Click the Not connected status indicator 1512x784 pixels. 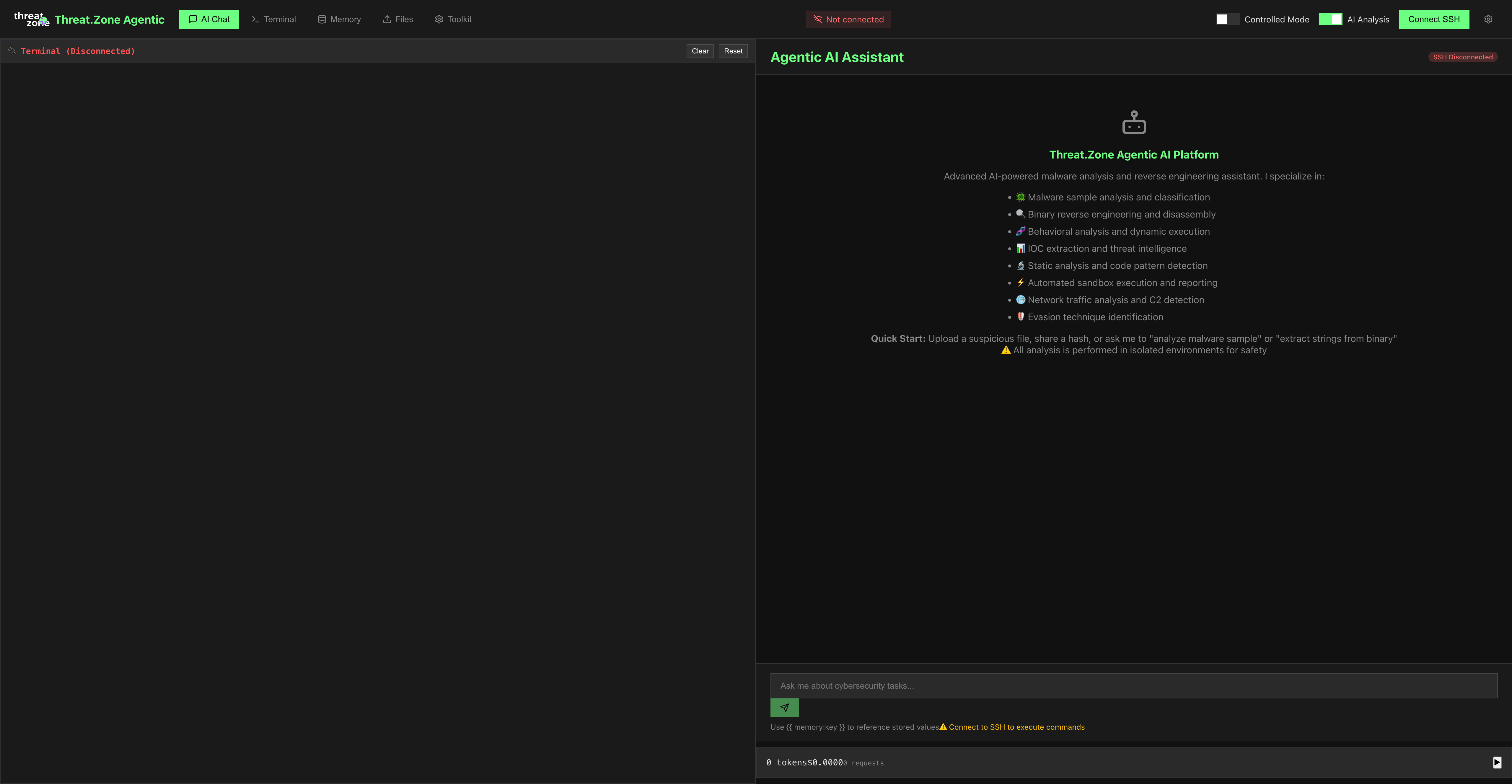pos(848,19)
